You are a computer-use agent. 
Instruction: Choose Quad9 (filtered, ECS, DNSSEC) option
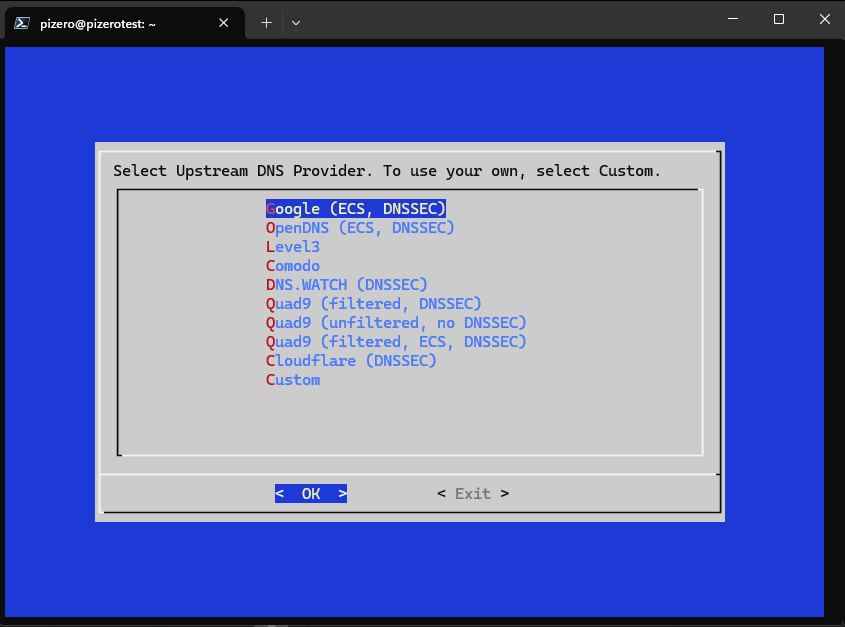point(396,342)
